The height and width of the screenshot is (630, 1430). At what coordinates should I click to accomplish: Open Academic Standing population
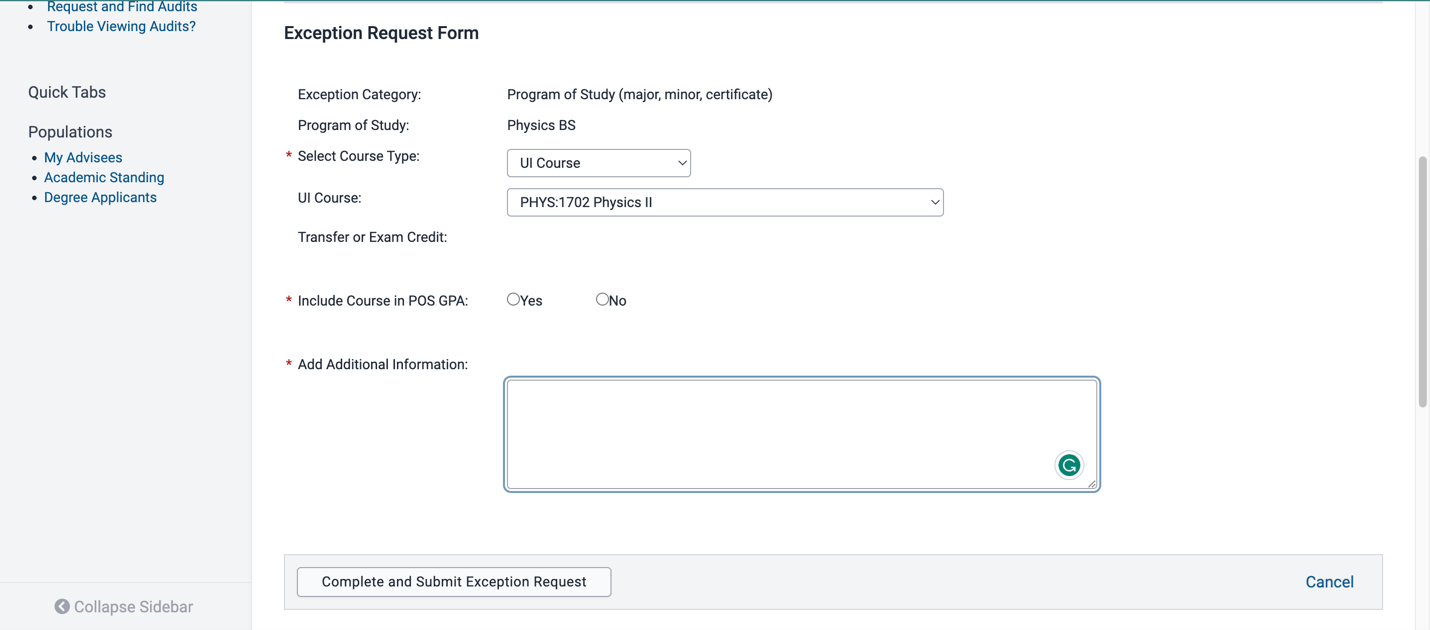(x=104, y=178)
